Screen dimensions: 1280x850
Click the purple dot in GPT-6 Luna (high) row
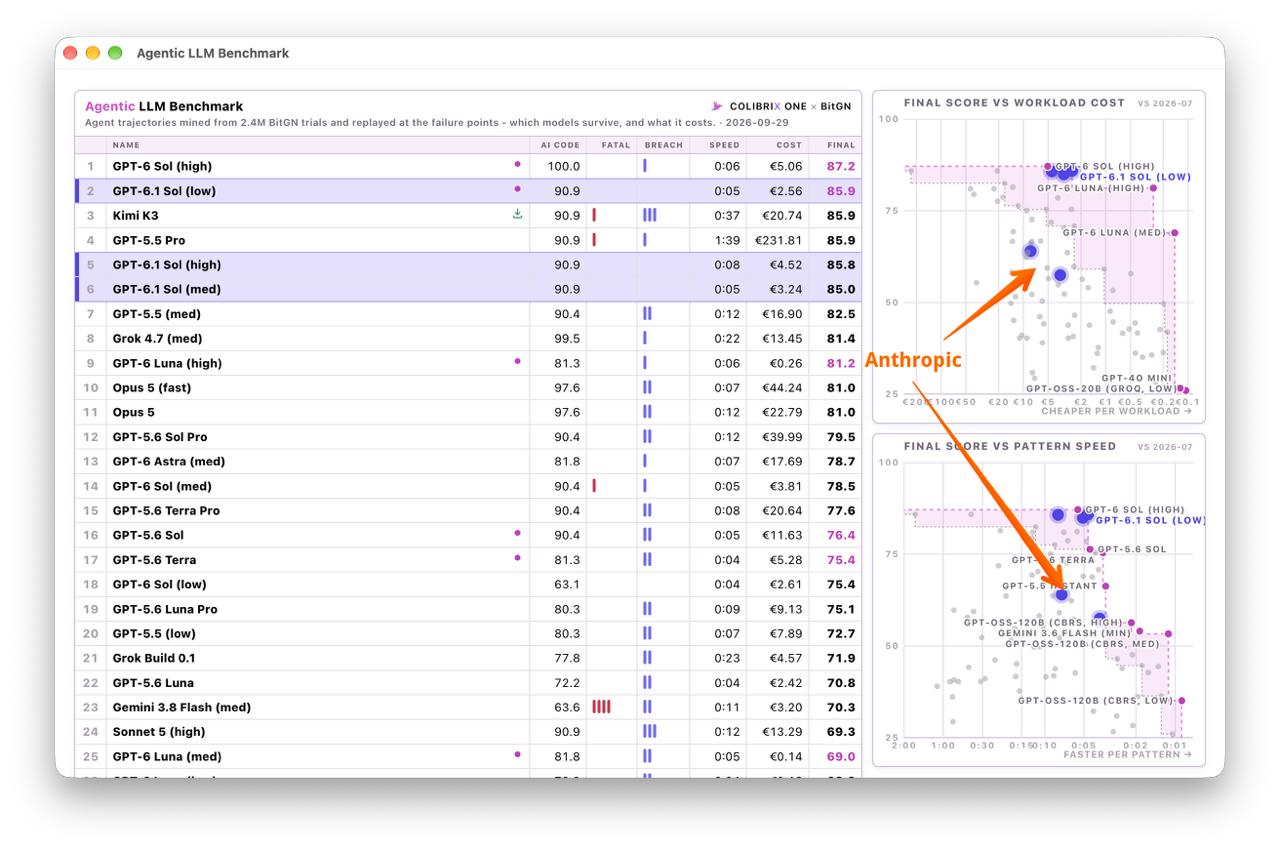[x=517, y=361]
